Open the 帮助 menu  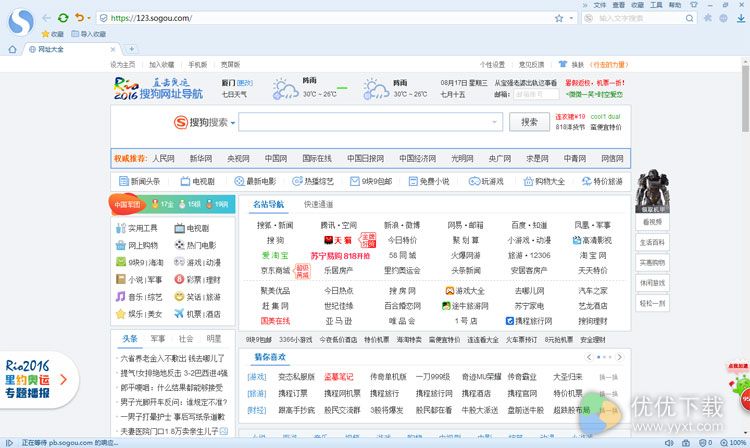(675, 5)
